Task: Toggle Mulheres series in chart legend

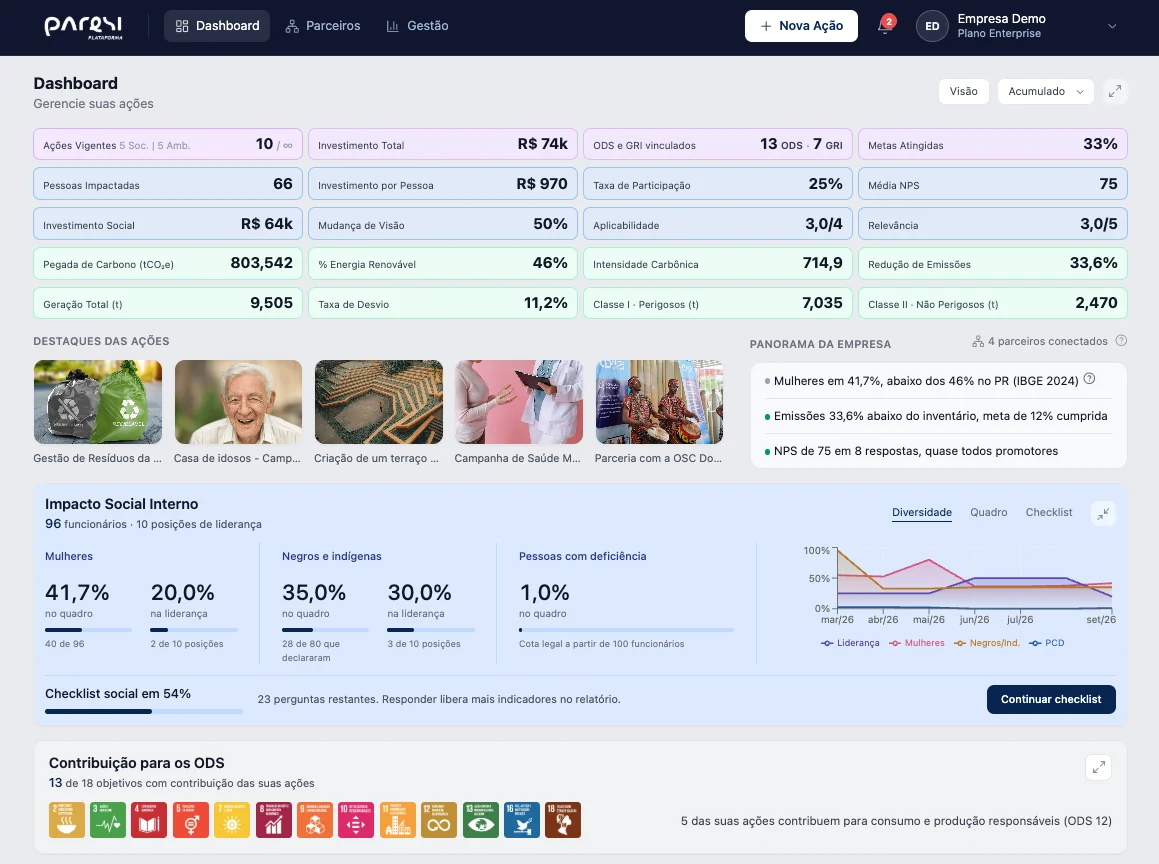Action: point(917,643)
